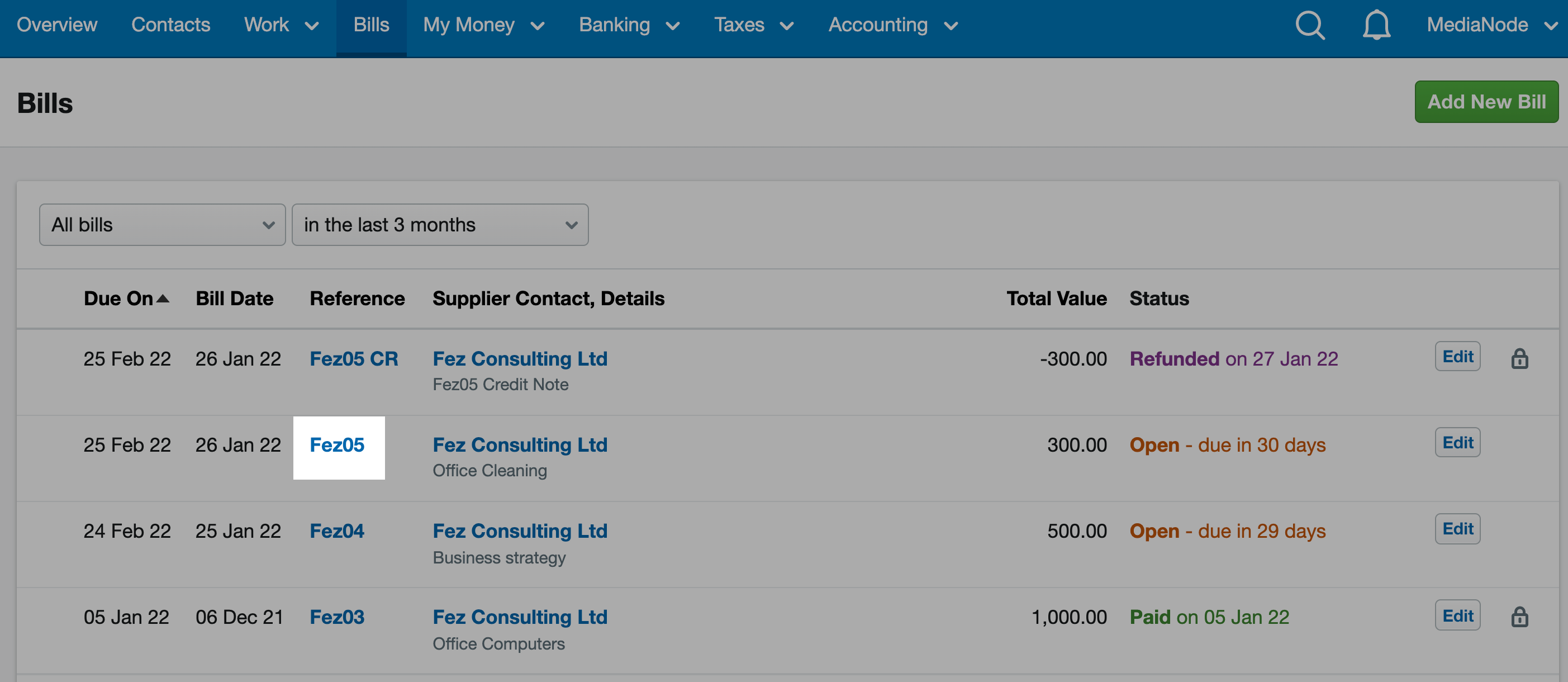
Task: Go to the Contacts tab
Action: tap(170, 25)
